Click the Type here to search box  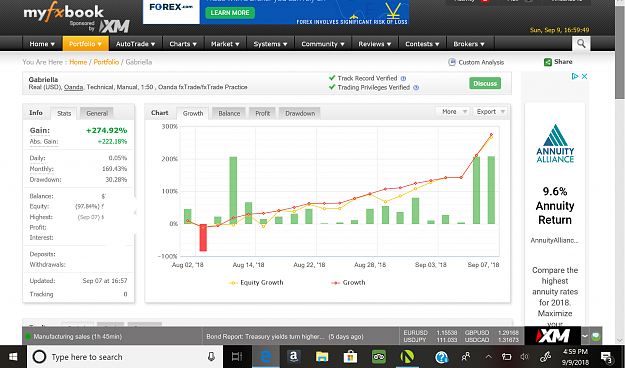pyautogui.click(x=124, y=357)
